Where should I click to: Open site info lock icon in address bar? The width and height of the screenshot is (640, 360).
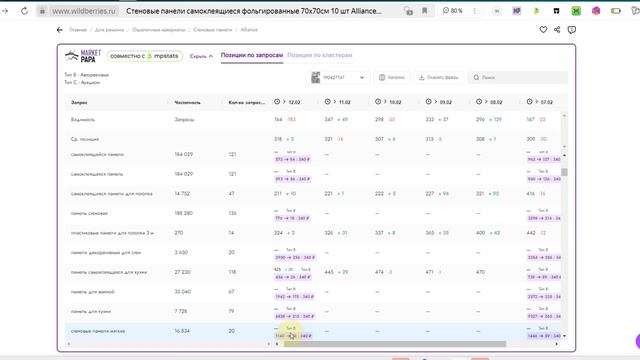(42, 11)
